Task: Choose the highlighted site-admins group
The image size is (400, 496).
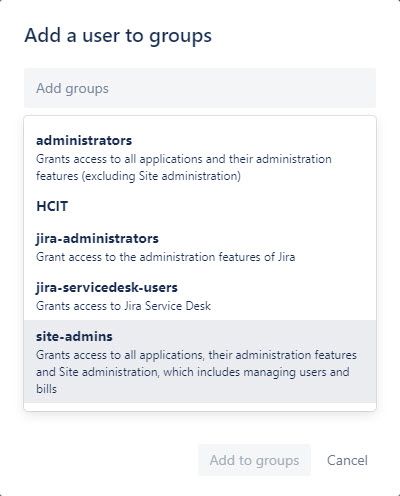Action: click(200, 361)
